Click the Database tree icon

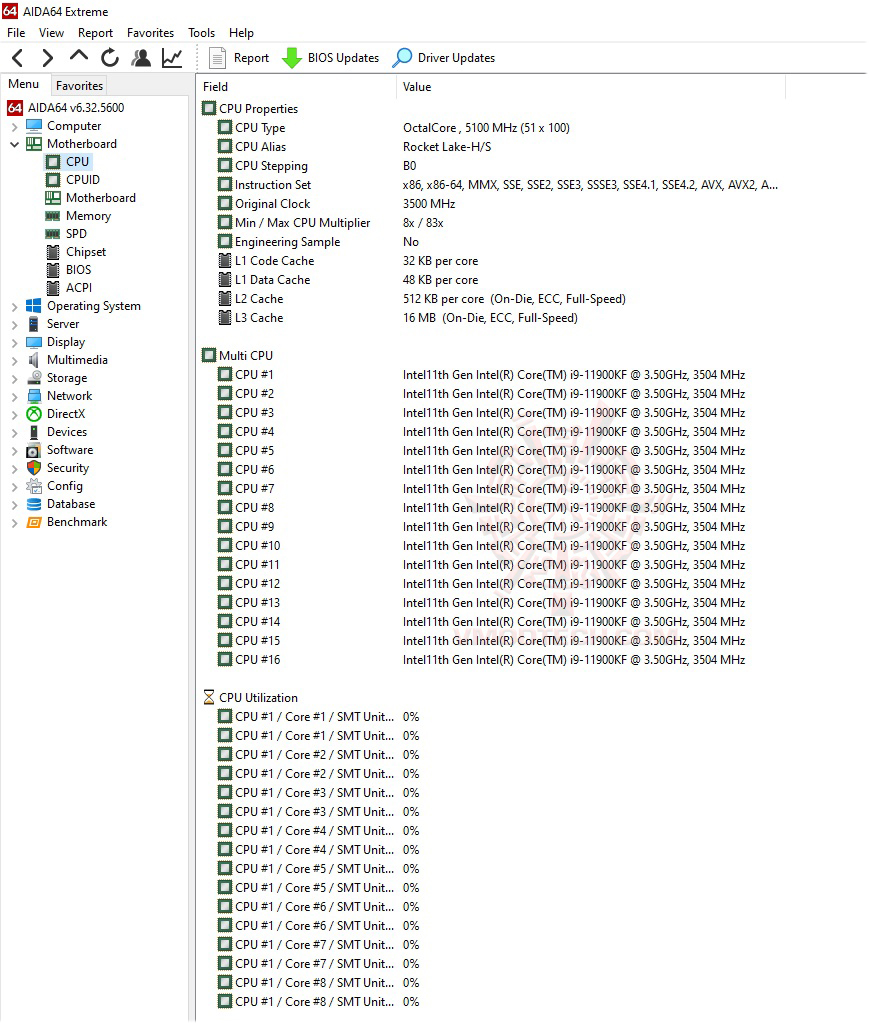tap(34, 504)
